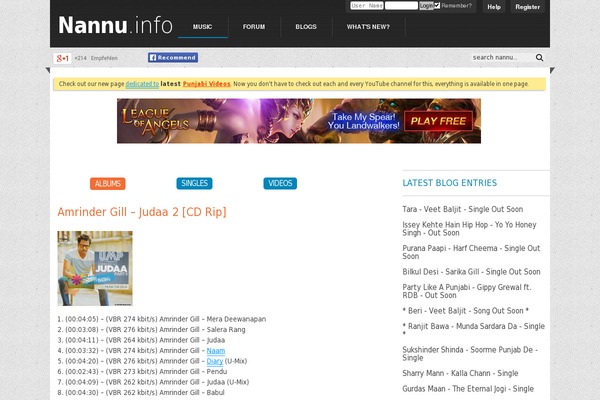Open Beri - Veet Baljit entry
Image resolution: width=600 pixels, height=400 pixels.
point(466,311)
